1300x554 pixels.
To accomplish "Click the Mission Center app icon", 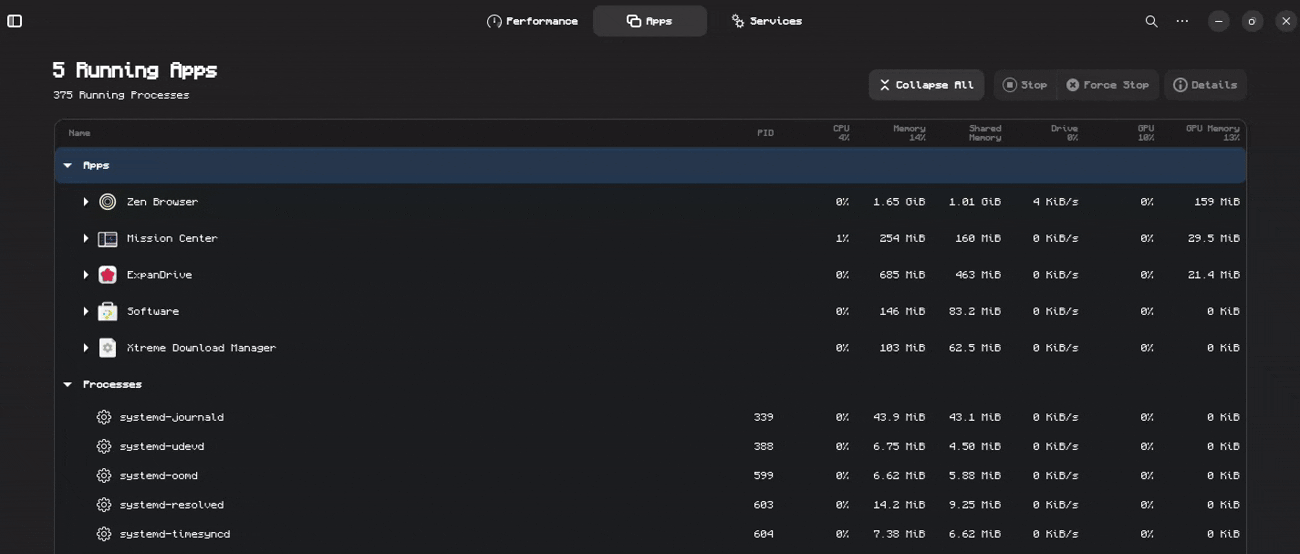I will point(108,239).
